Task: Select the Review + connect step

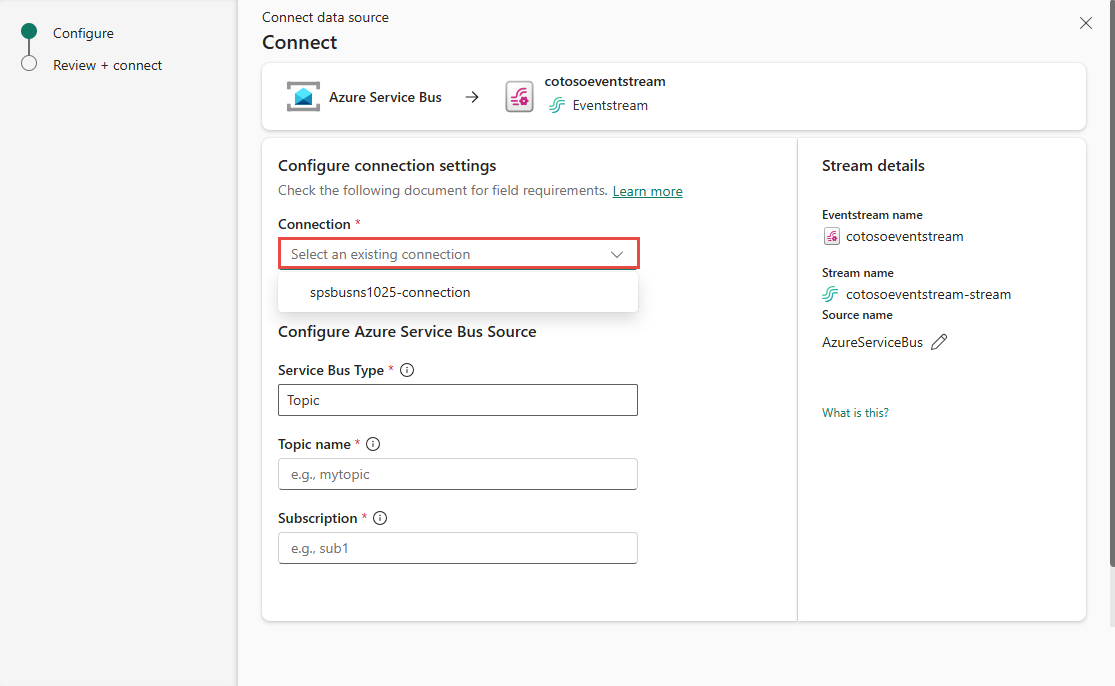Action: [x=29, y=65]
